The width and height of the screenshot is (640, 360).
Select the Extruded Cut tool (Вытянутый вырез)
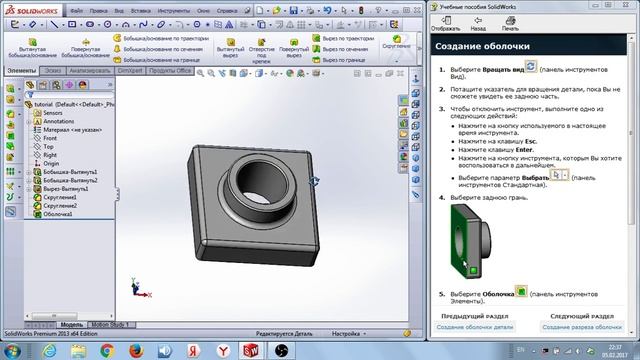pyautogui.click(x=231, y=48)
